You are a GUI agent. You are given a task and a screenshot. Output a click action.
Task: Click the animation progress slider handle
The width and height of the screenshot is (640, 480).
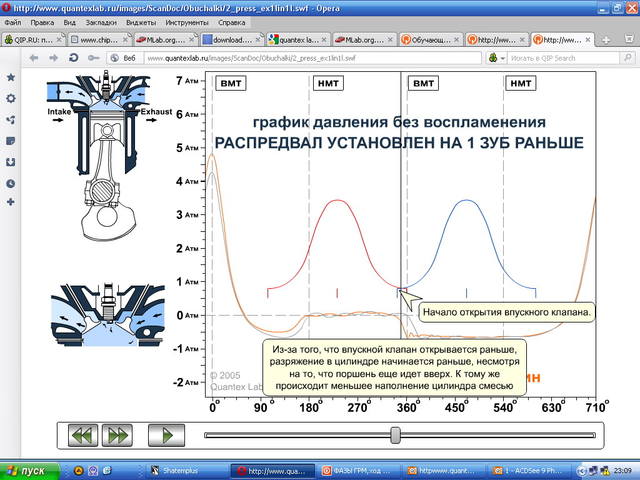coord(395,434)
